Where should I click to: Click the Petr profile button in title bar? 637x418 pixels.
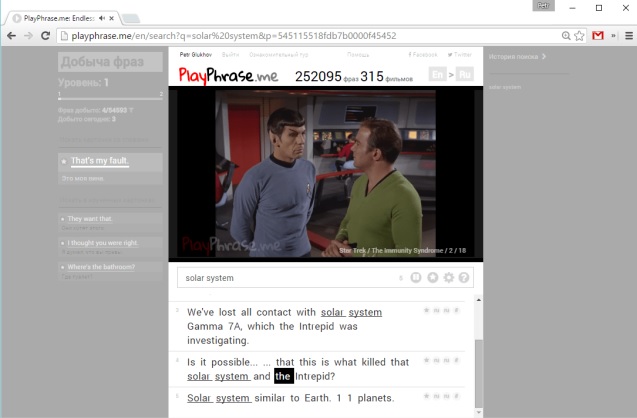543,6
